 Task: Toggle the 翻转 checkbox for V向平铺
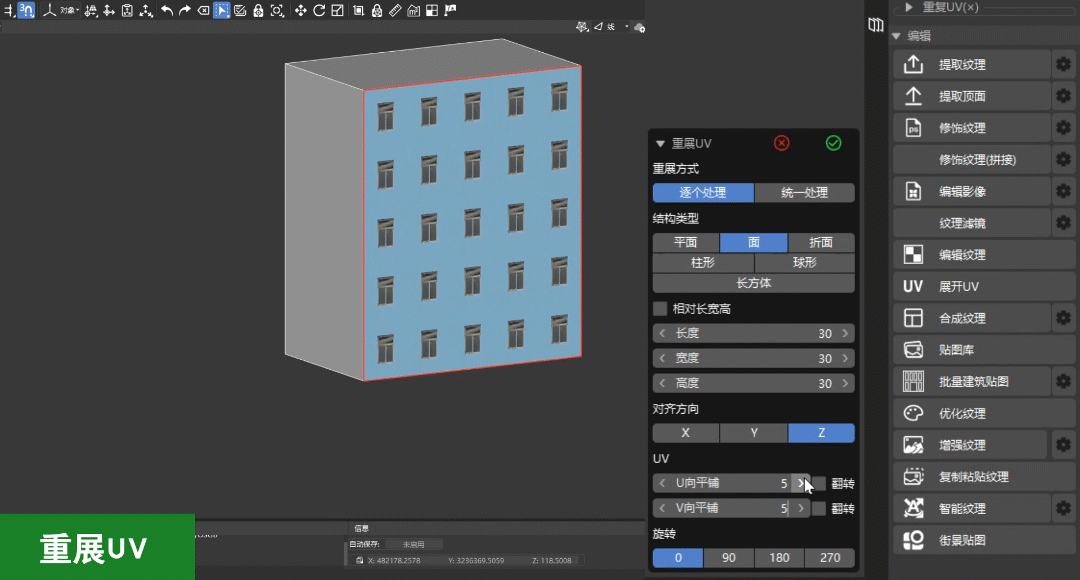pos(819,508)
